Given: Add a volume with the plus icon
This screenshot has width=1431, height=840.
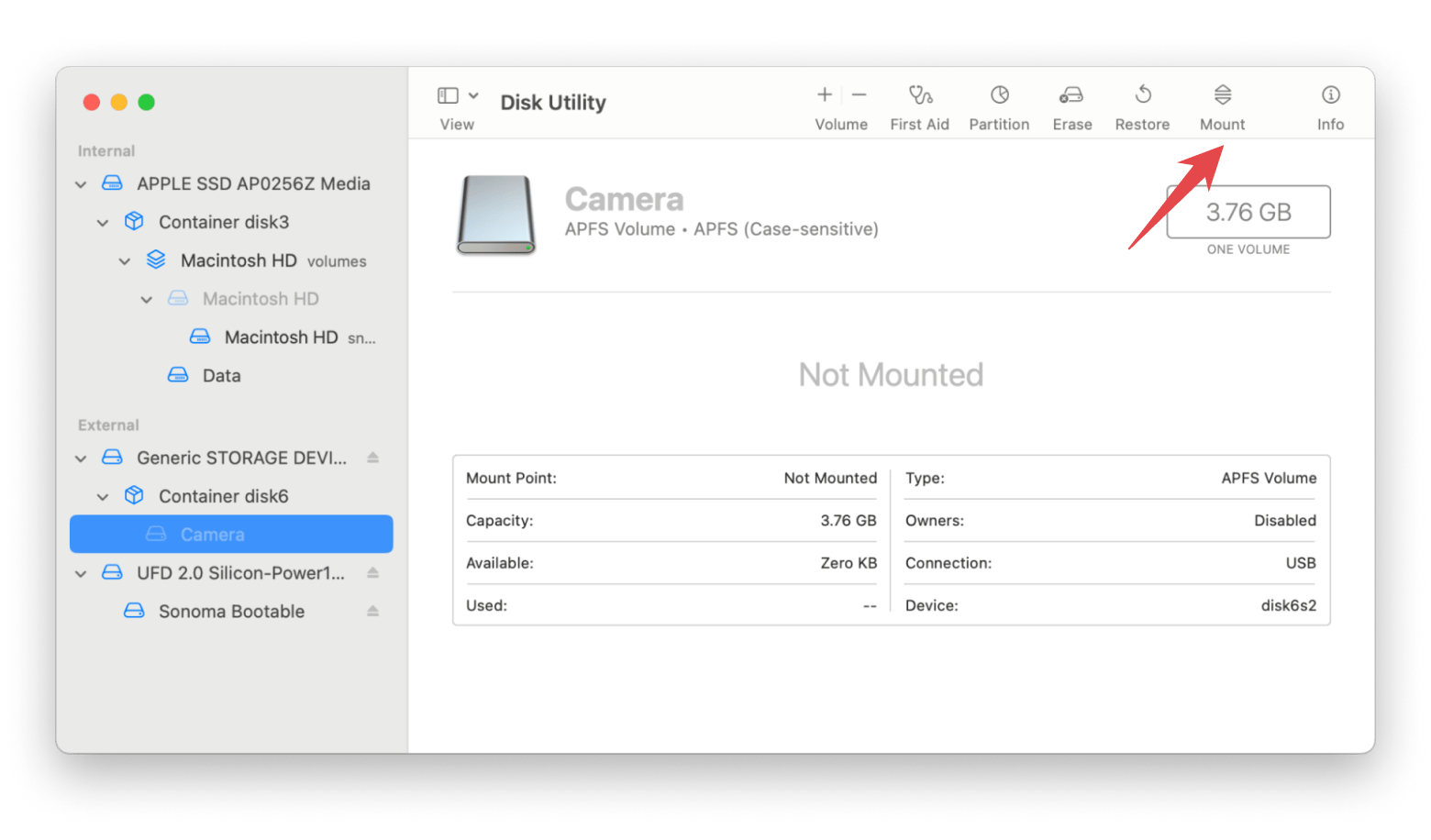Looking at the screenshot, I should click(x=825, y=94).
